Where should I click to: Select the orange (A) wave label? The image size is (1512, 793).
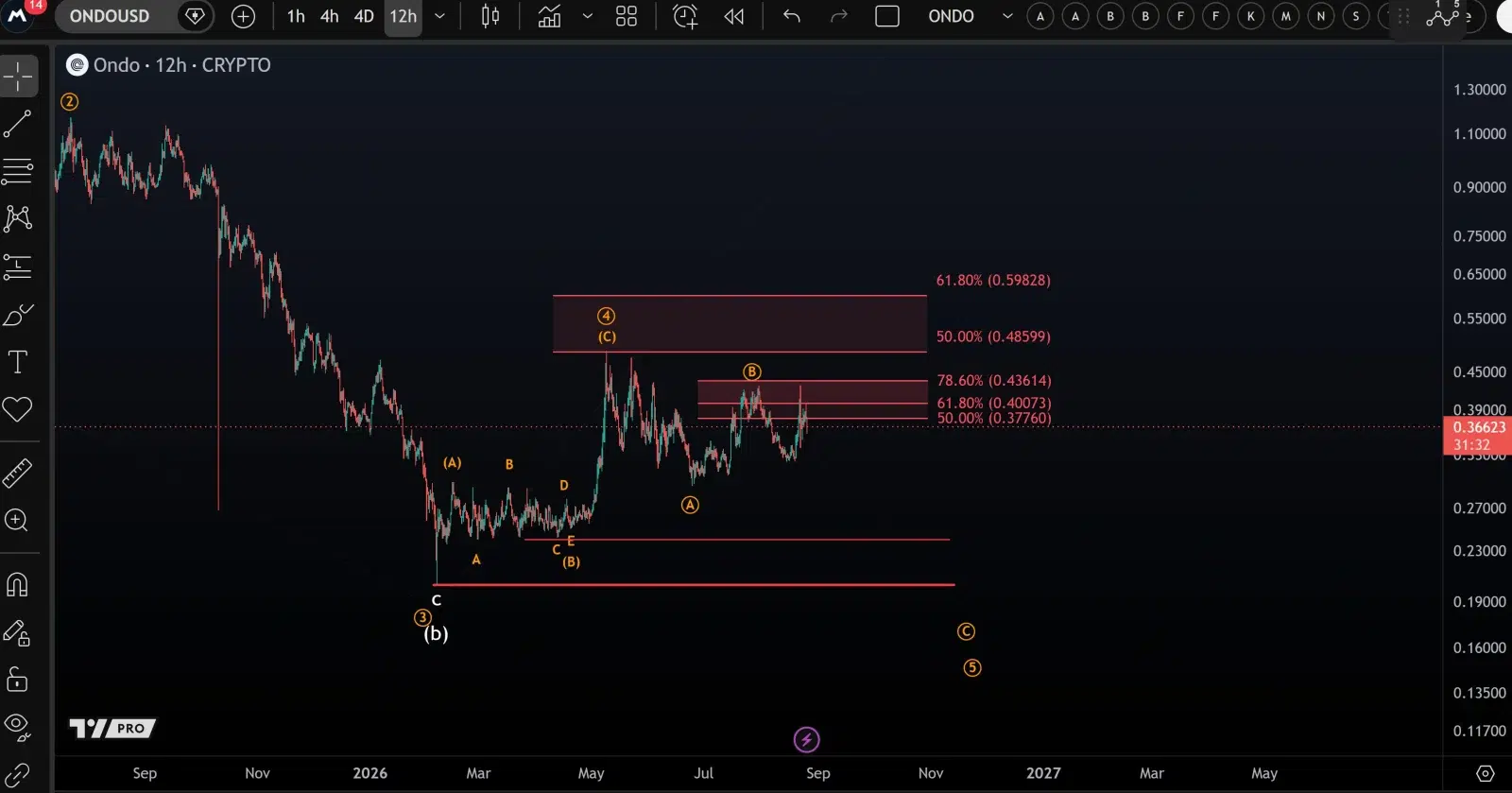tap(453, 463)
